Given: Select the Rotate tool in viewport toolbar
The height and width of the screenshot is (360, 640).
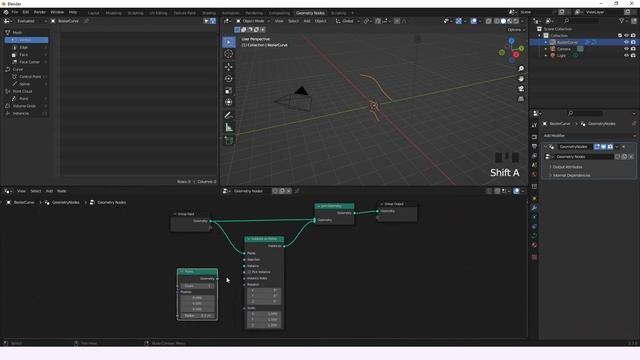Looking at the screenshot, I should coord(229,78).
